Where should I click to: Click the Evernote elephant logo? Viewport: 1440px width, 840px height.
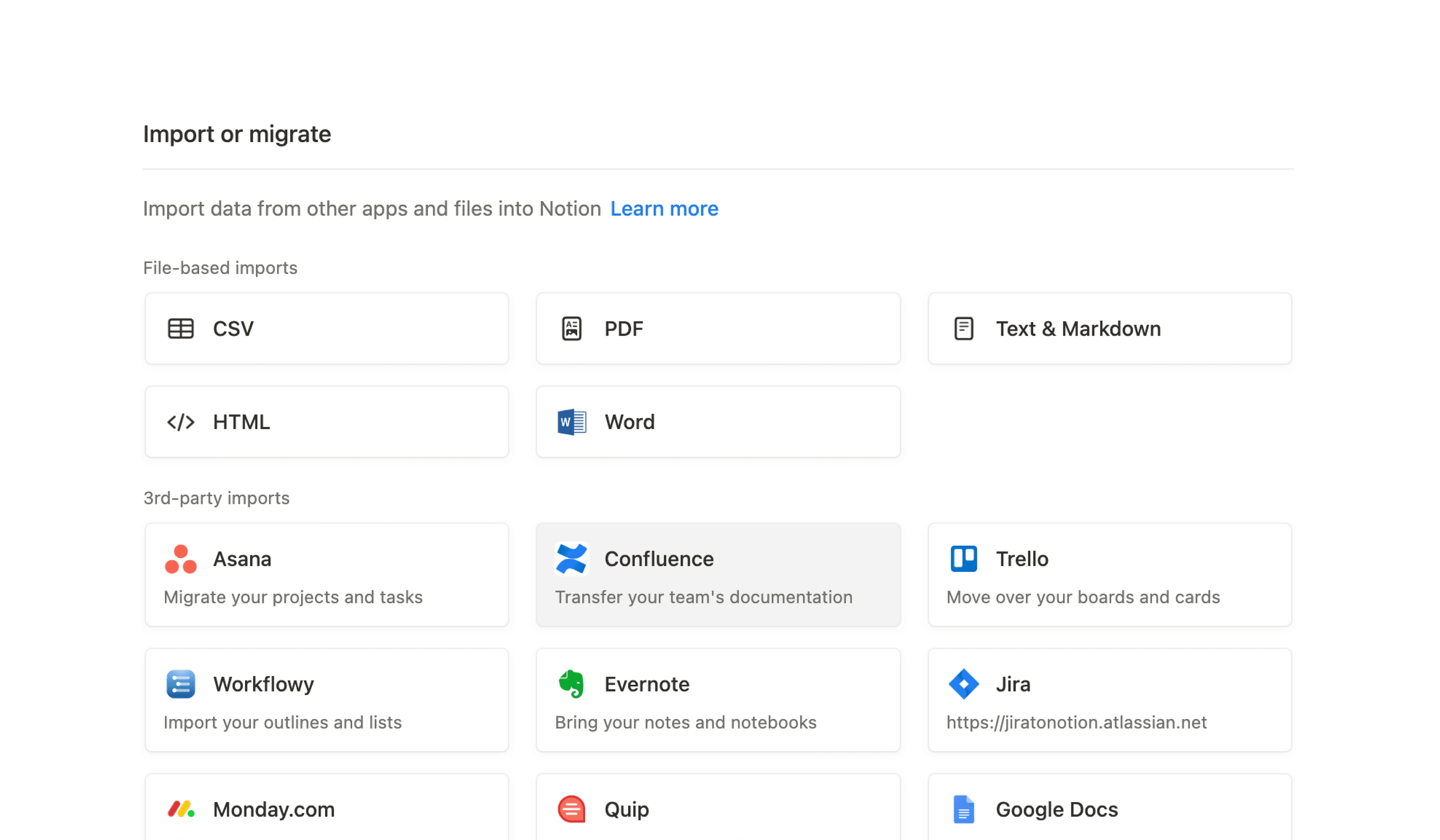coord(571,684)
